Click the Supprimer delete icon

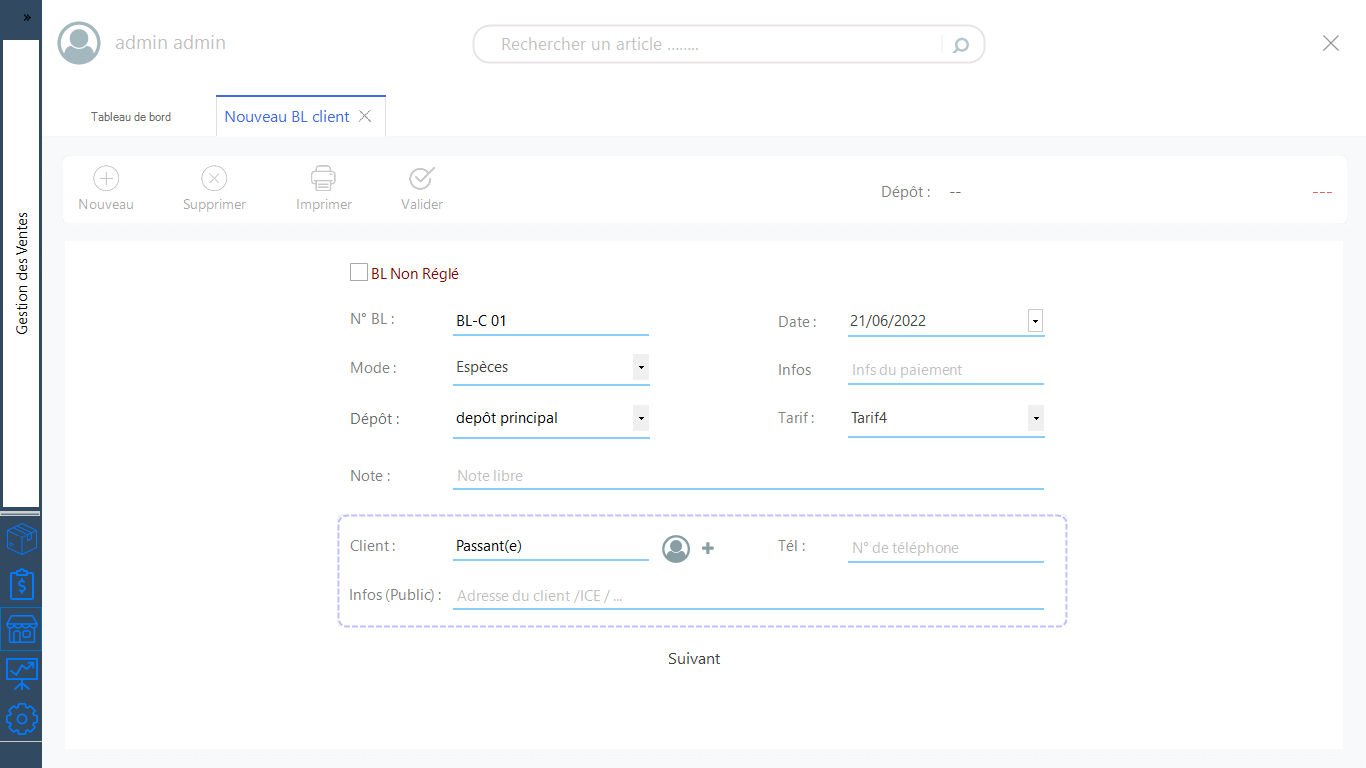[214, 179]
